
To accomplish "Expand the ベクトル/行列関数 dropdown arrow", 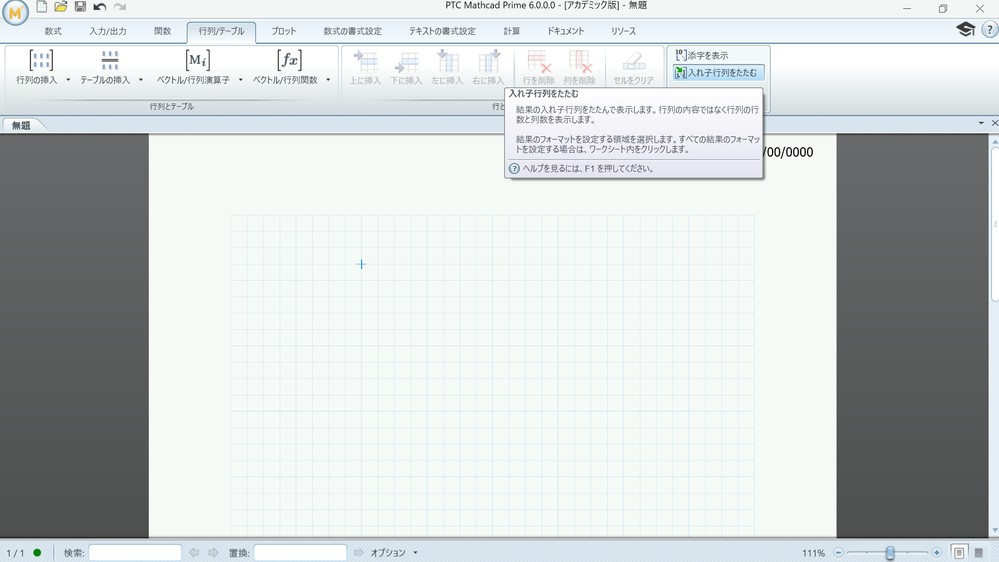I will 328,80.
